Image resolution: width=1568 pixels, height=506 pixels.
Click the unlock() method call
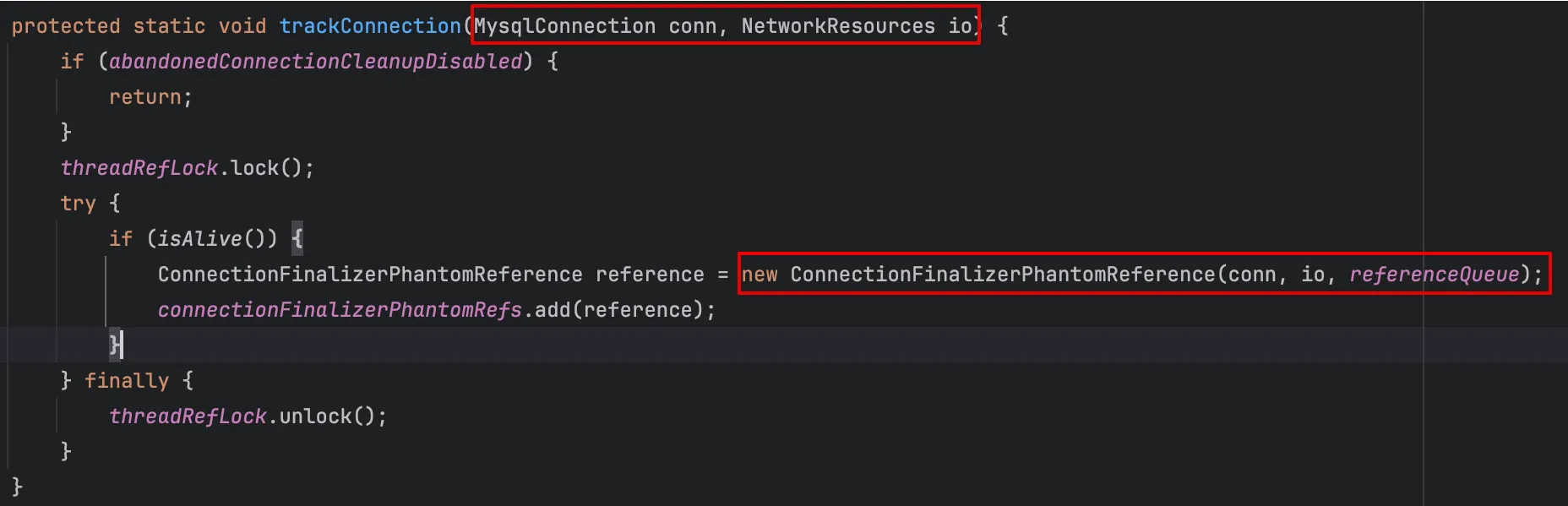[315, 416]
